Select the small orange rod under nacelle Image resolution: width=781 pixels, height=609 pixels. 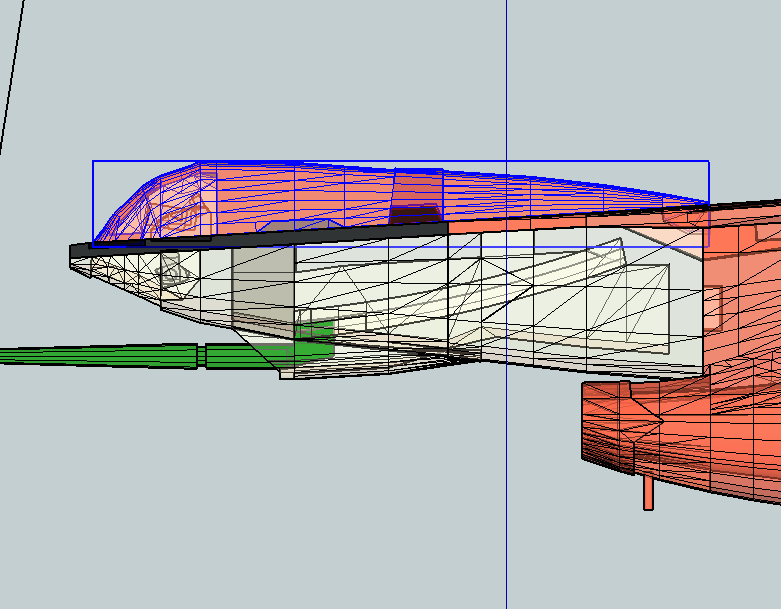(648, 492)
